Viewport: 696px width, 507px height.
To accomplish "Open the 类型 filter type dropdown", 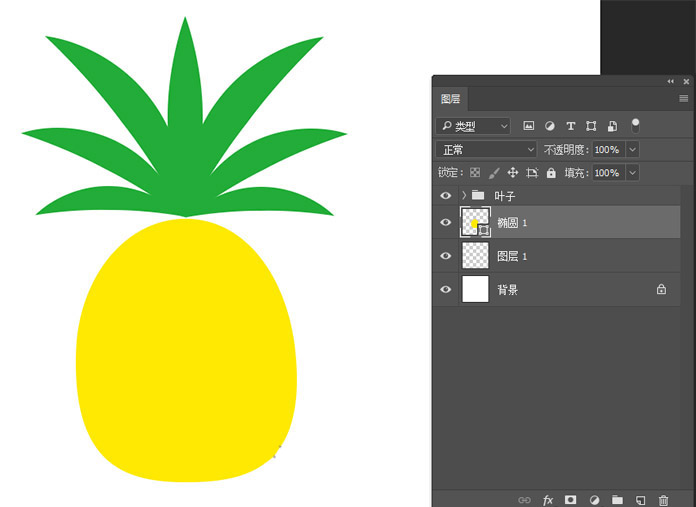I will pyautogui.click(x=473, y=126).
